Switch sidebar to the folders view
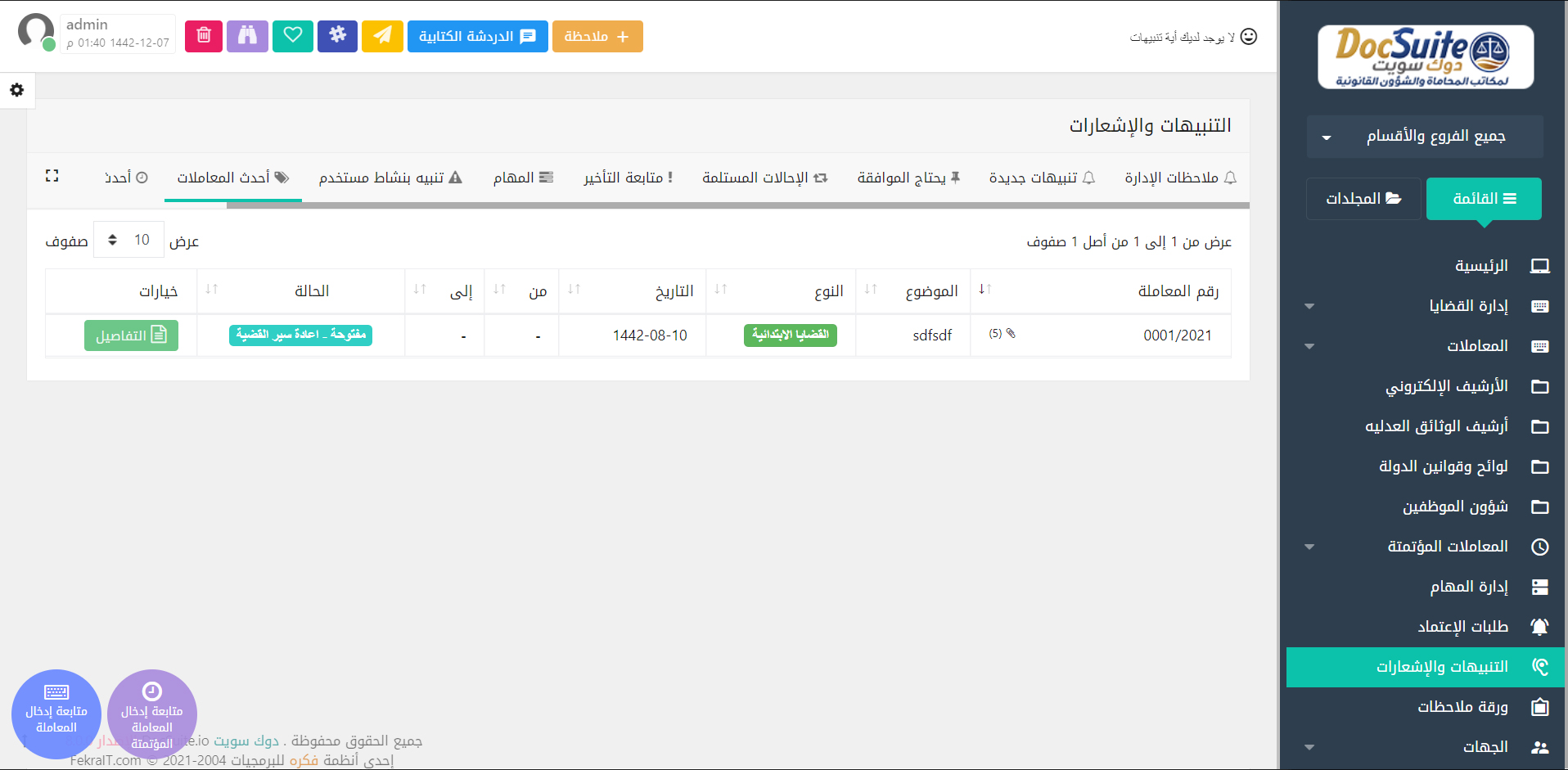Image resolution: width=1568 pixels, height=770 pixels. point(1363,199)
